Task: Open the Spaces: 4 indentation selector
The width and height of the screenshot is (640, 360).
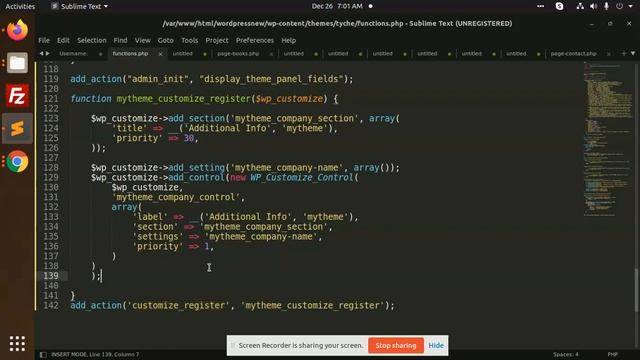Action: pos(566,354)
